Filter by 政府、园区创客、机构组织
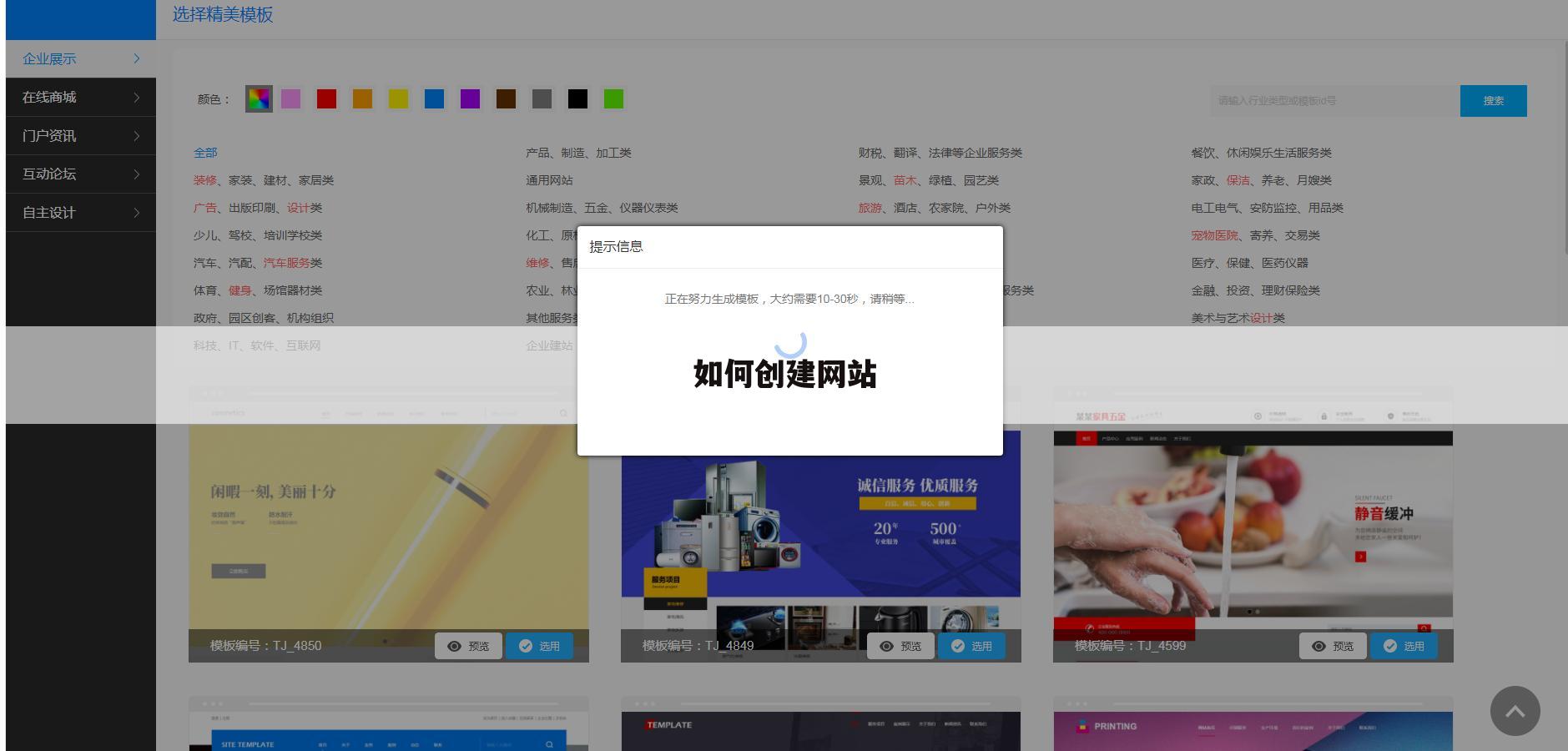 264,318
